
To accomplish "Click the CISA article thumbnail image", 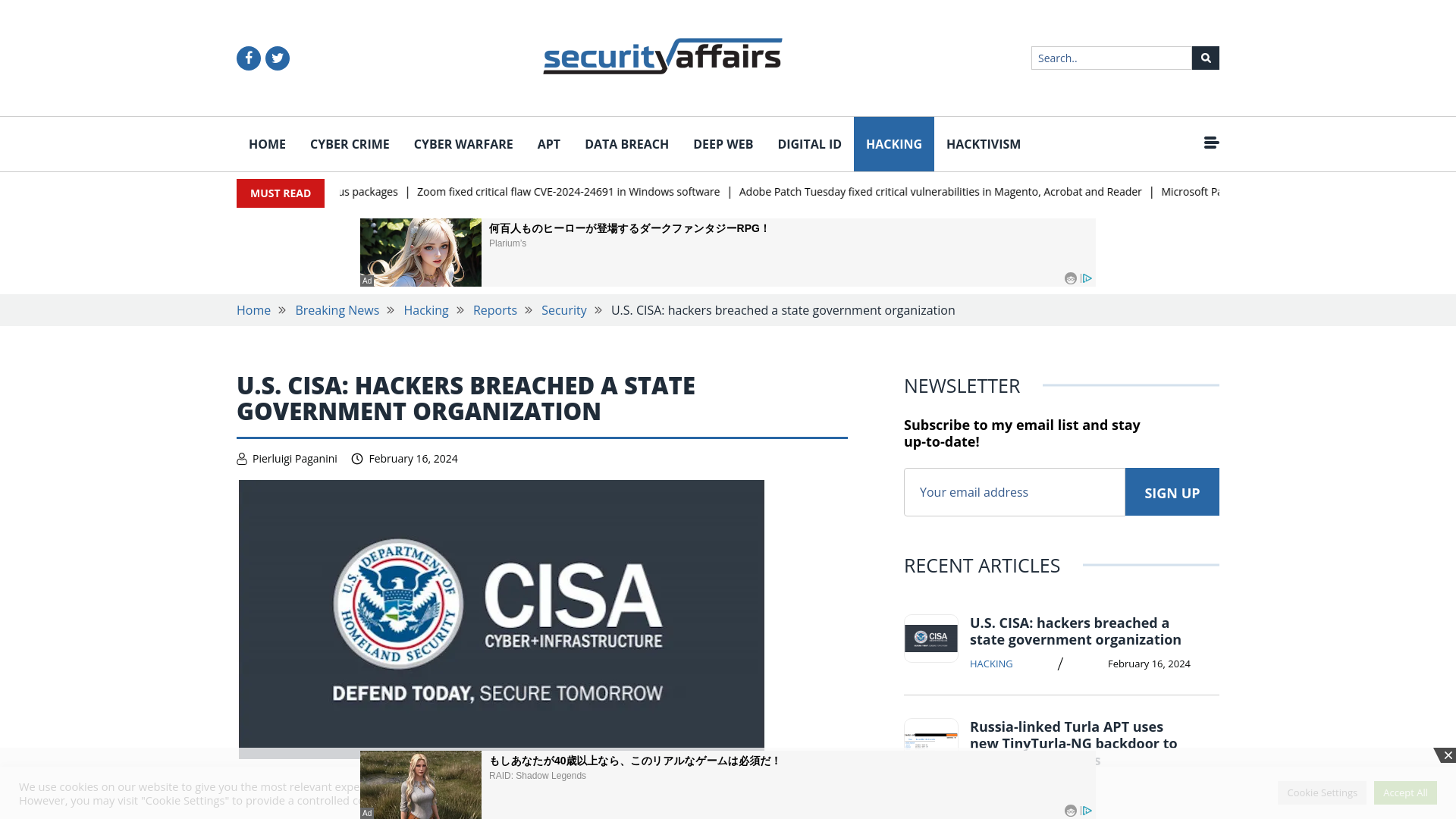I will click(x=931, y=639).
